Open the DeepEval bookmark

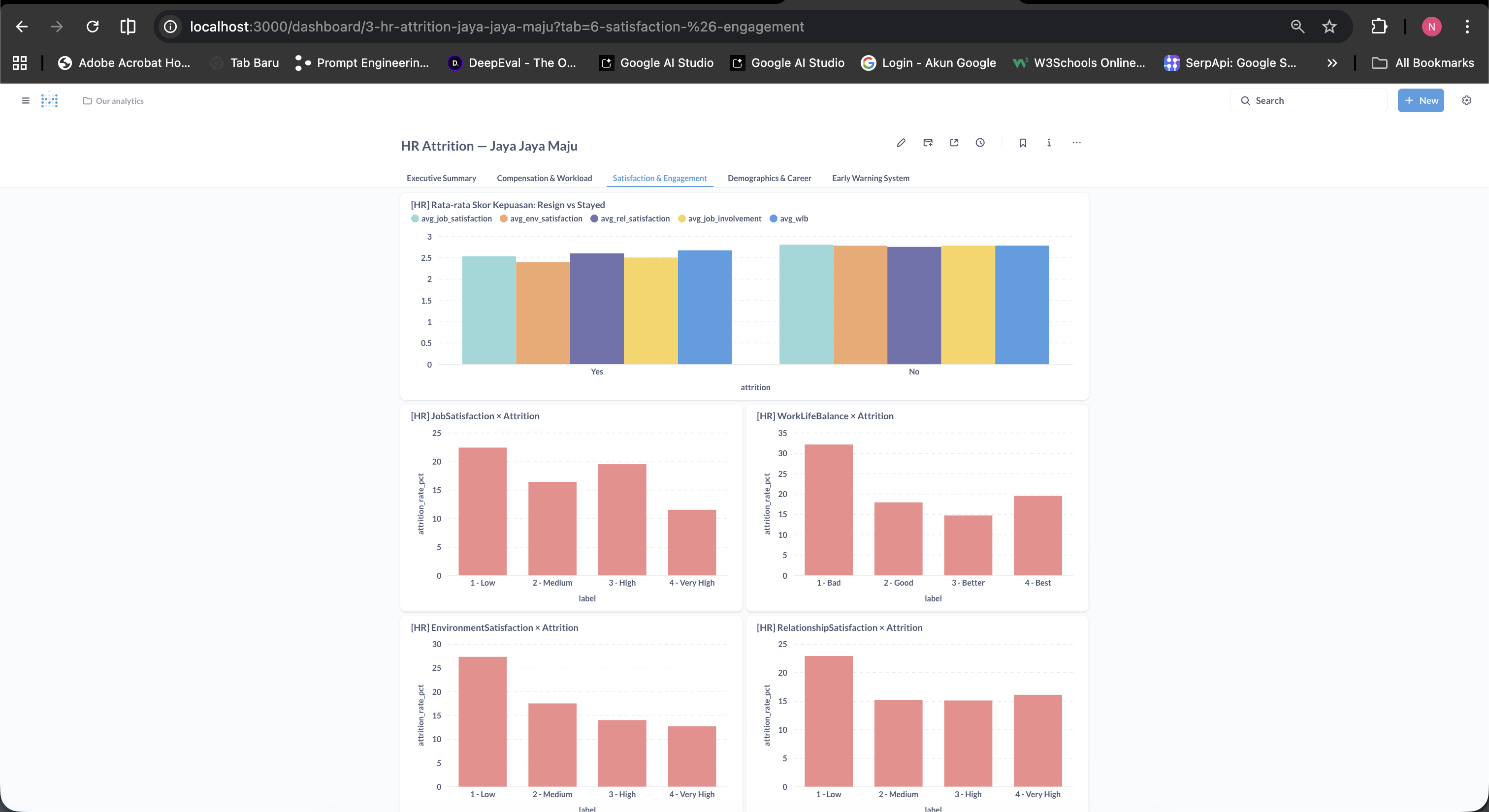[512, 63]
